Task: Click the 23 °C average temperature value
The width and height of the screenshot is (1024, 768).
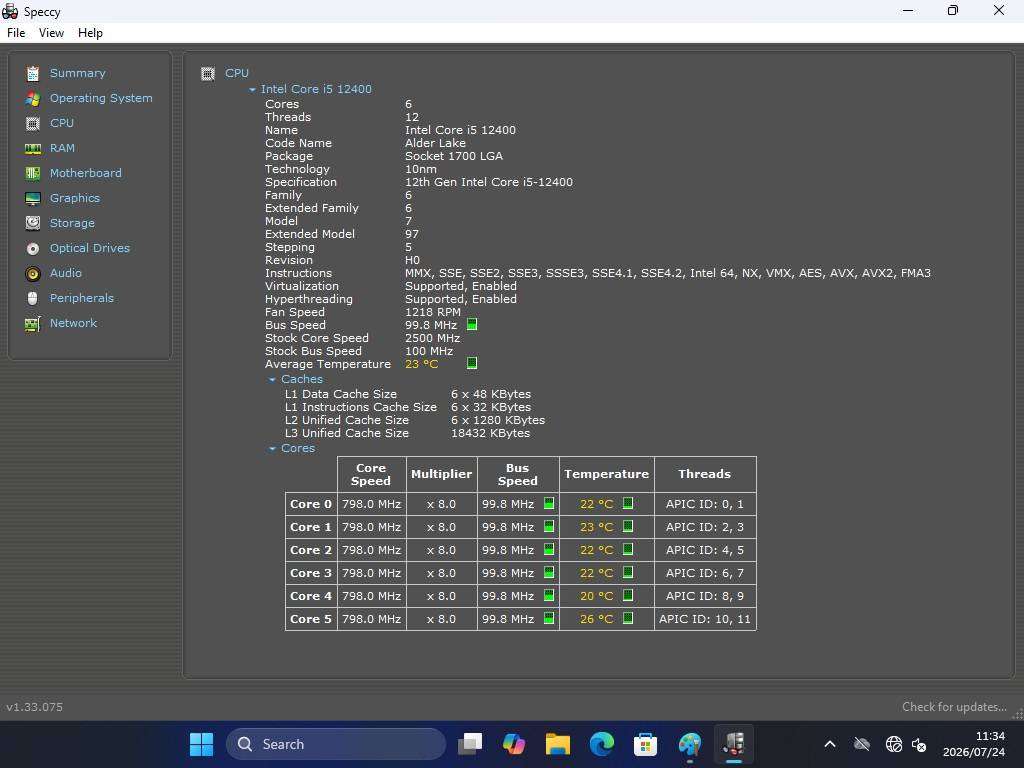Action: (x=421, y=364)
